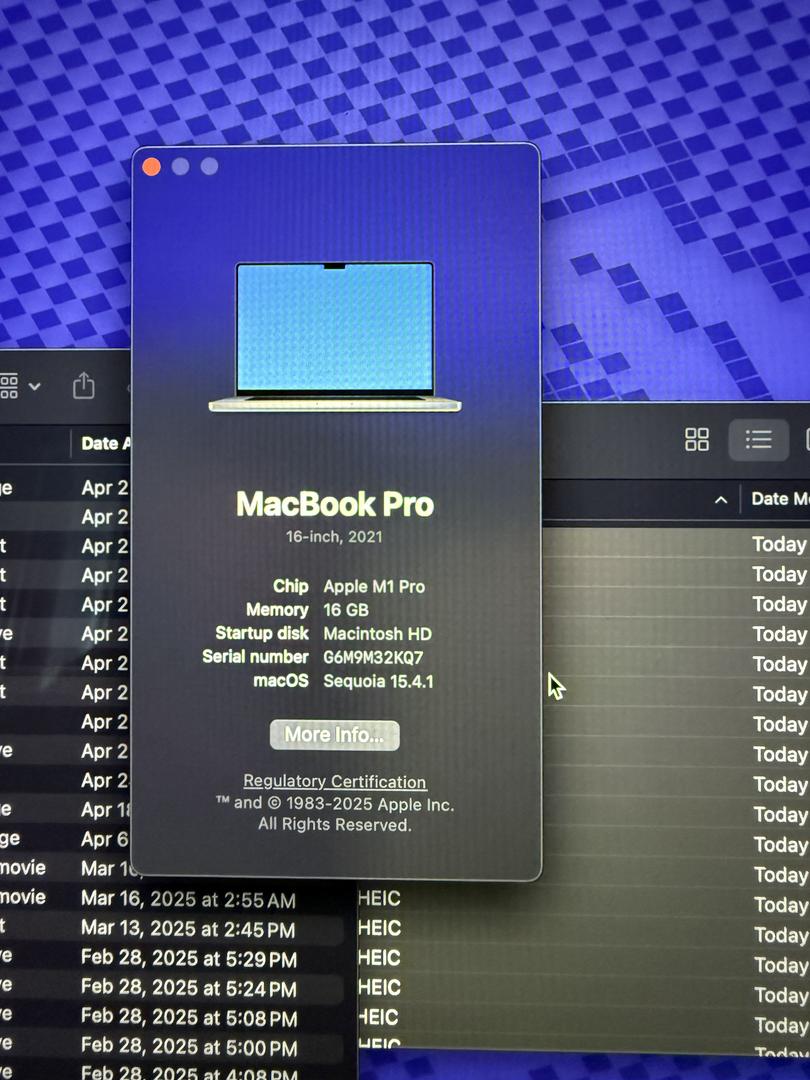Screen dimensions: 810x1080
Task: Click the MacBook Pro title text
Action: (335, 504)
